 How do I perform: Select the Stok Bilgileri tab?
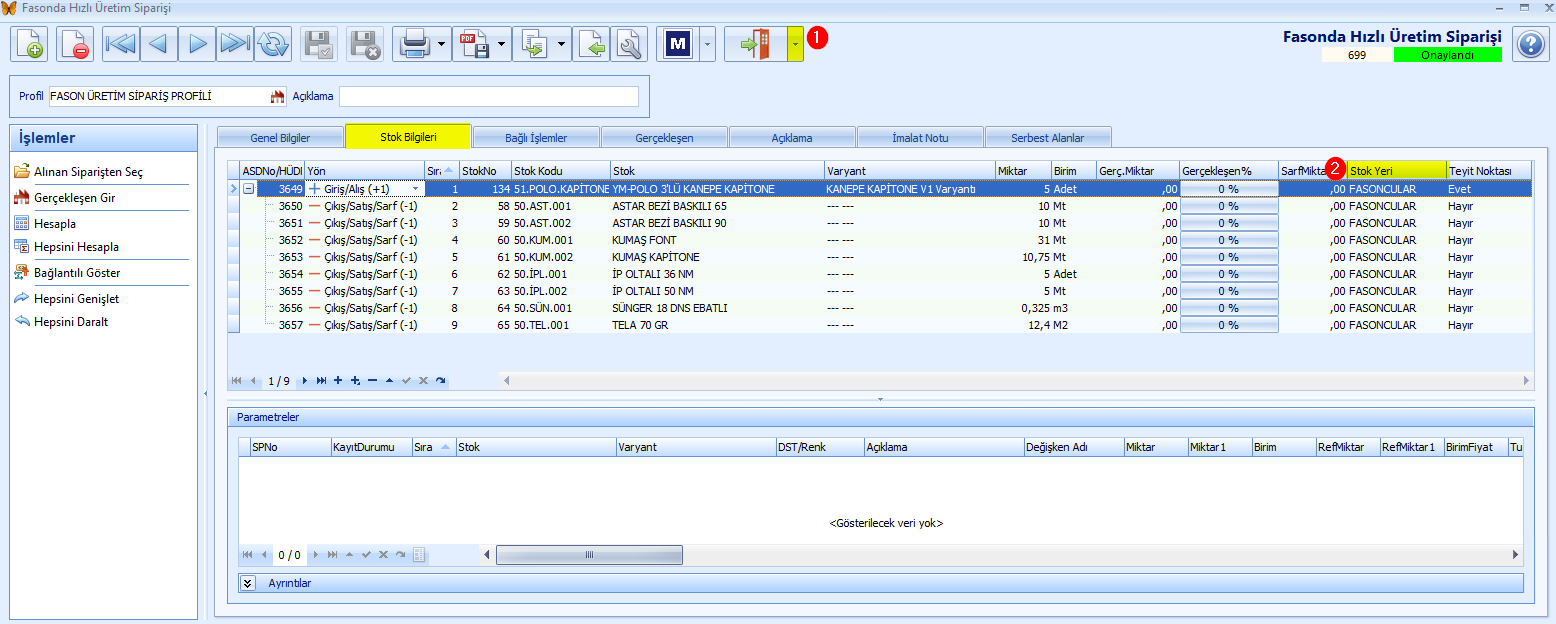[x=408, y=137]
